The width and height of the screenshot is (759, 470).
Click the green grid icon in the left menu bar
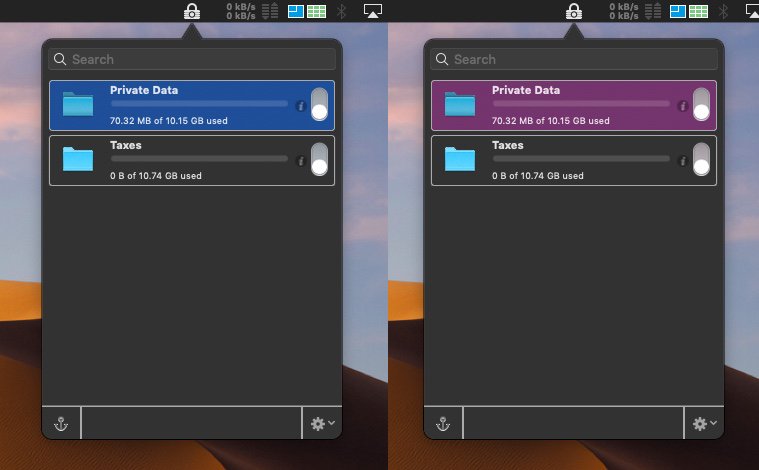[x=317, y=11]
